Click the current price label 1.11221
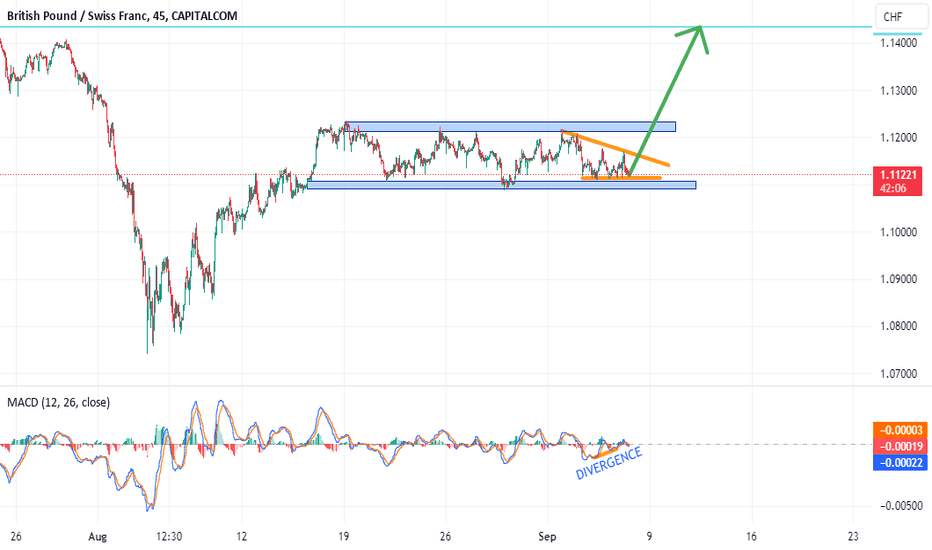The width and height of the screenshot is (932, 550). click(x=898, y=175)
